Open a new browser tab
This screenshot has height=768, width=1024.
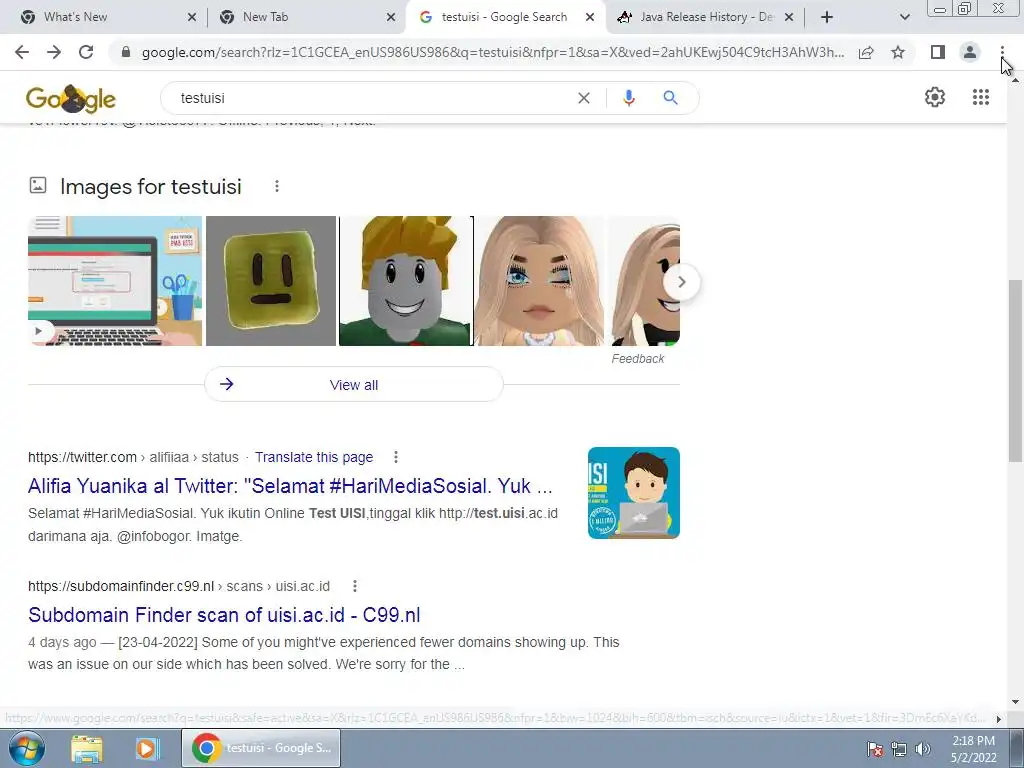point(827,17)
